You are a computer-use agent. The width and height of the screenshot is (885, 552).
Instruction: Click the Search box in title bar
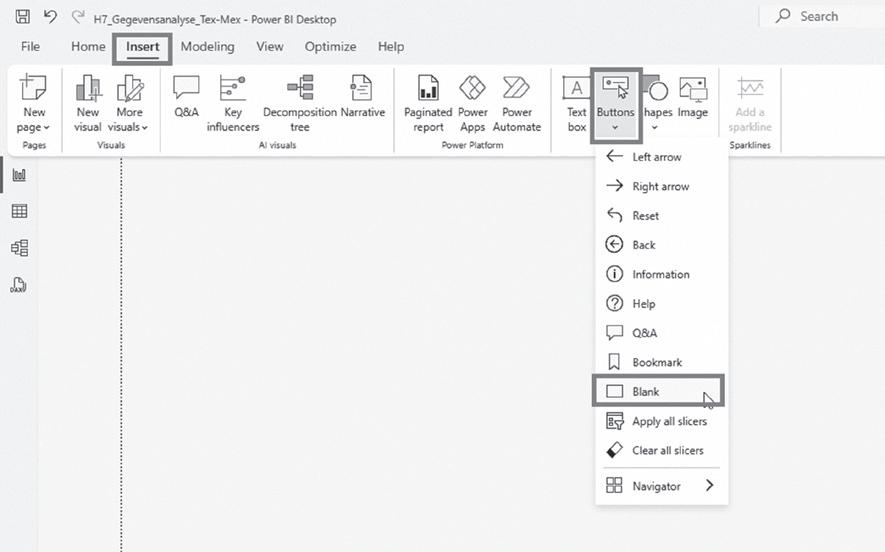click(822, 16)
